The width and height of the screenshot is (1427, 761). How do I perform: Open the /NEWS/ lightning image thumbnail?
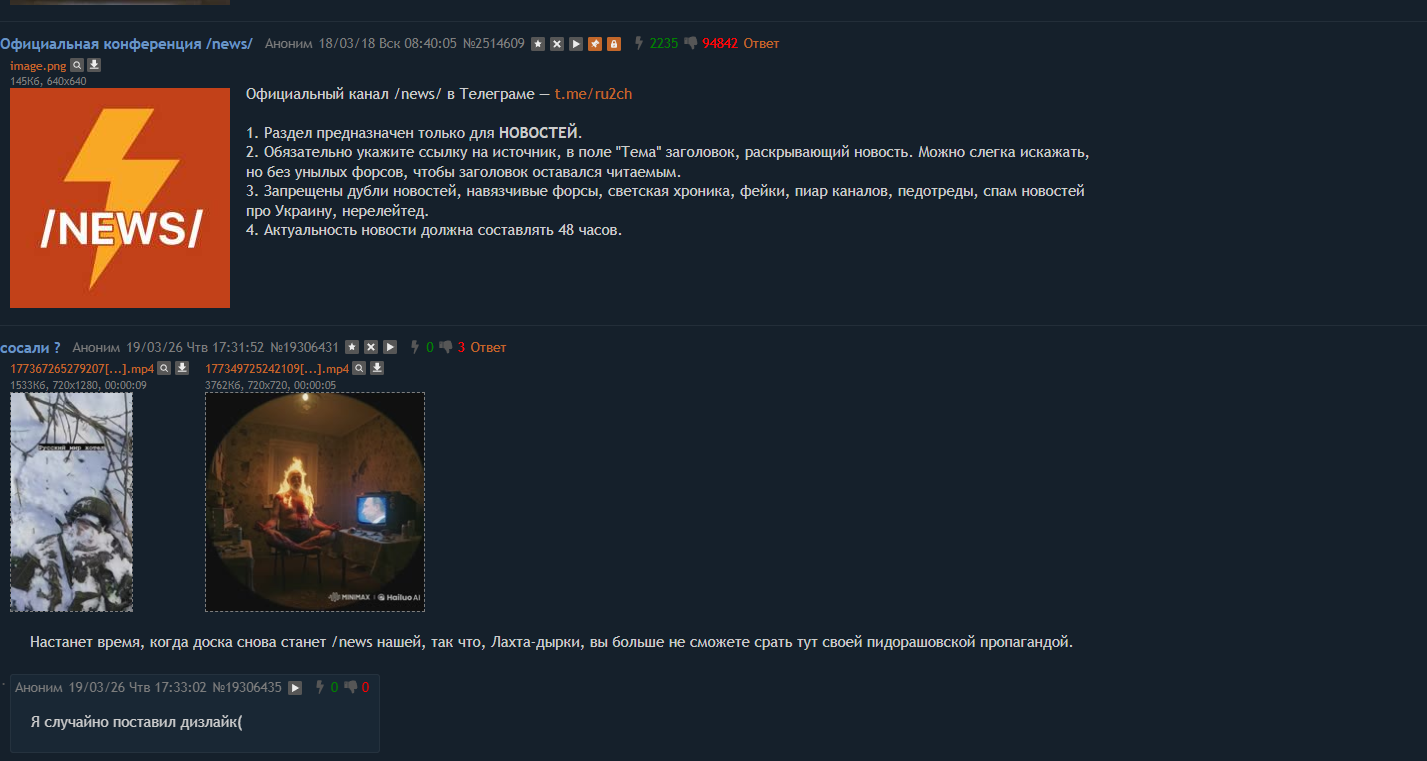click(120, 198)
